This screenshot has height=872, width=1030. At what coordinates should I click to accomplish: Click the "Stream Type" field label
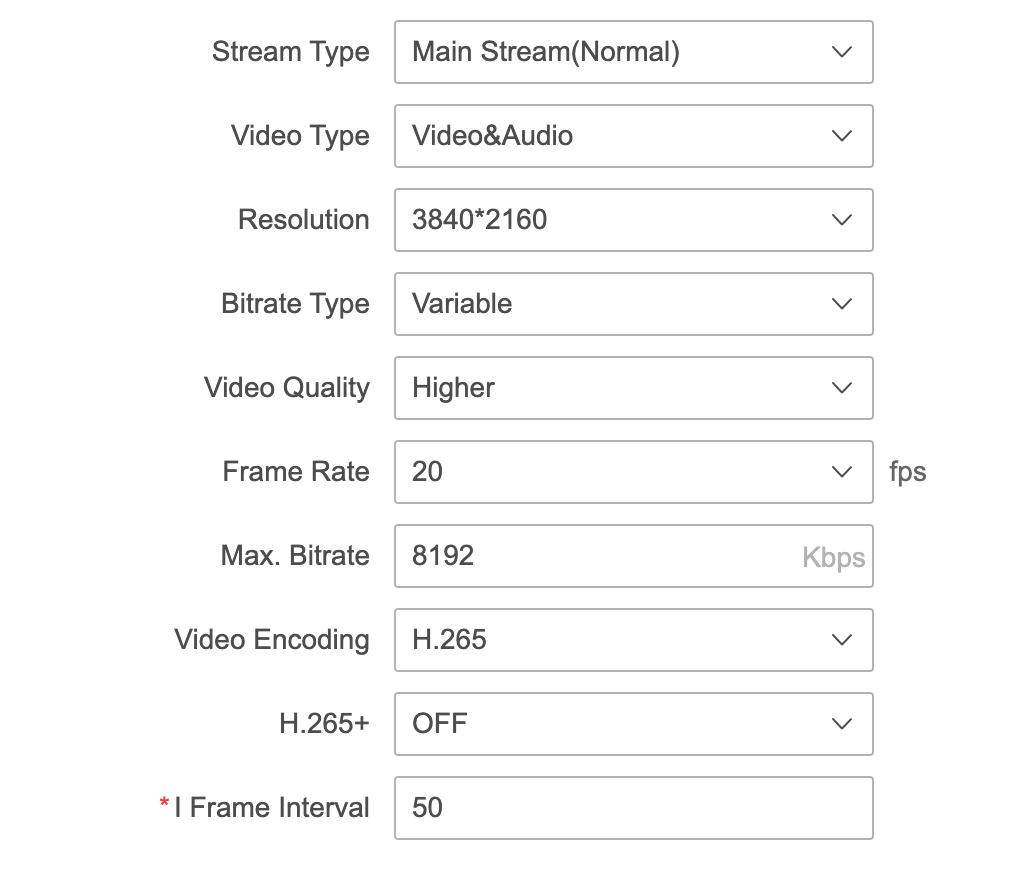click(x=290, y=52)
